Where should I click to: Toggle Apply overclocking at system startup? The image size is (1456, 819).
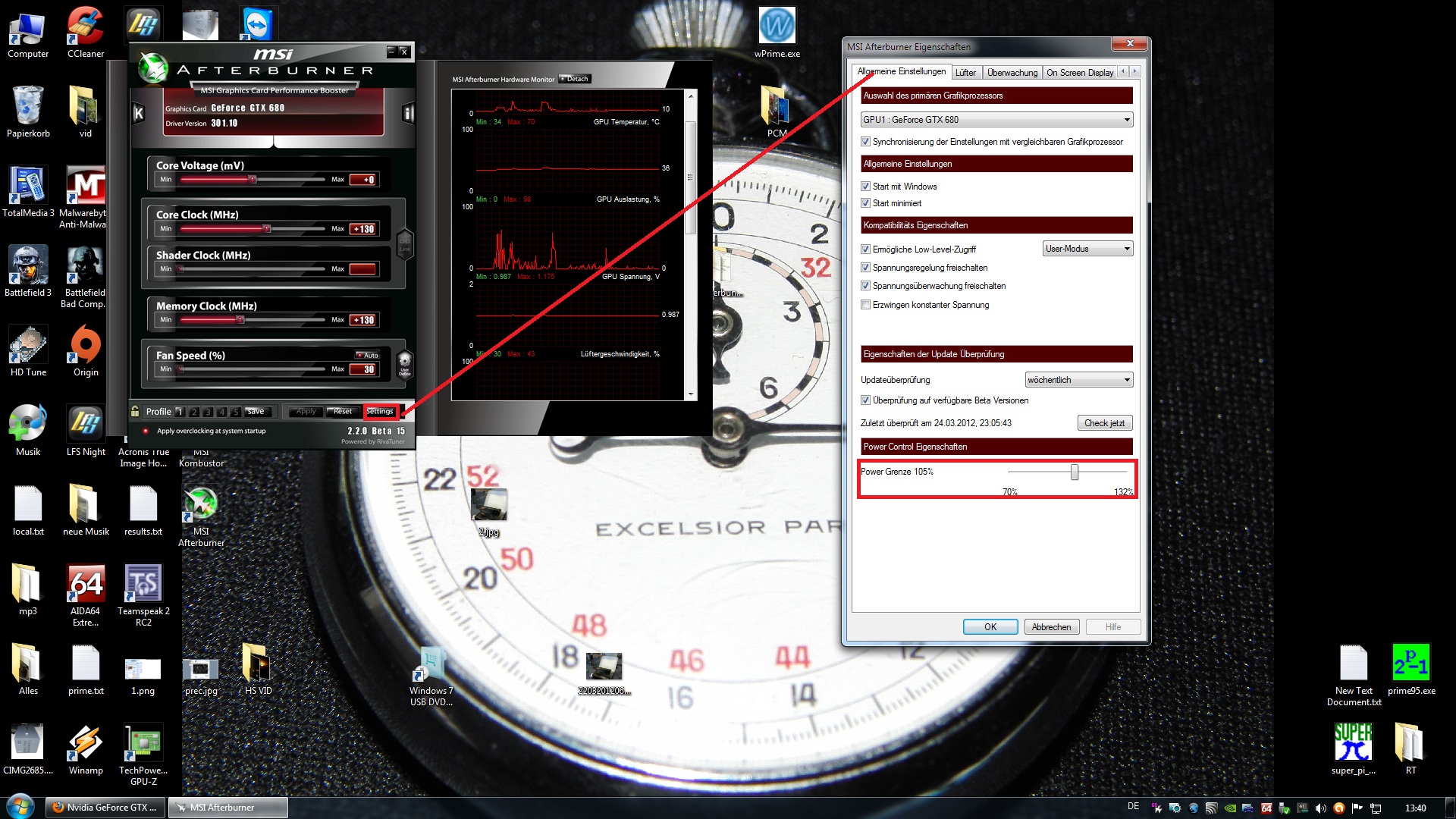[146, 431]
